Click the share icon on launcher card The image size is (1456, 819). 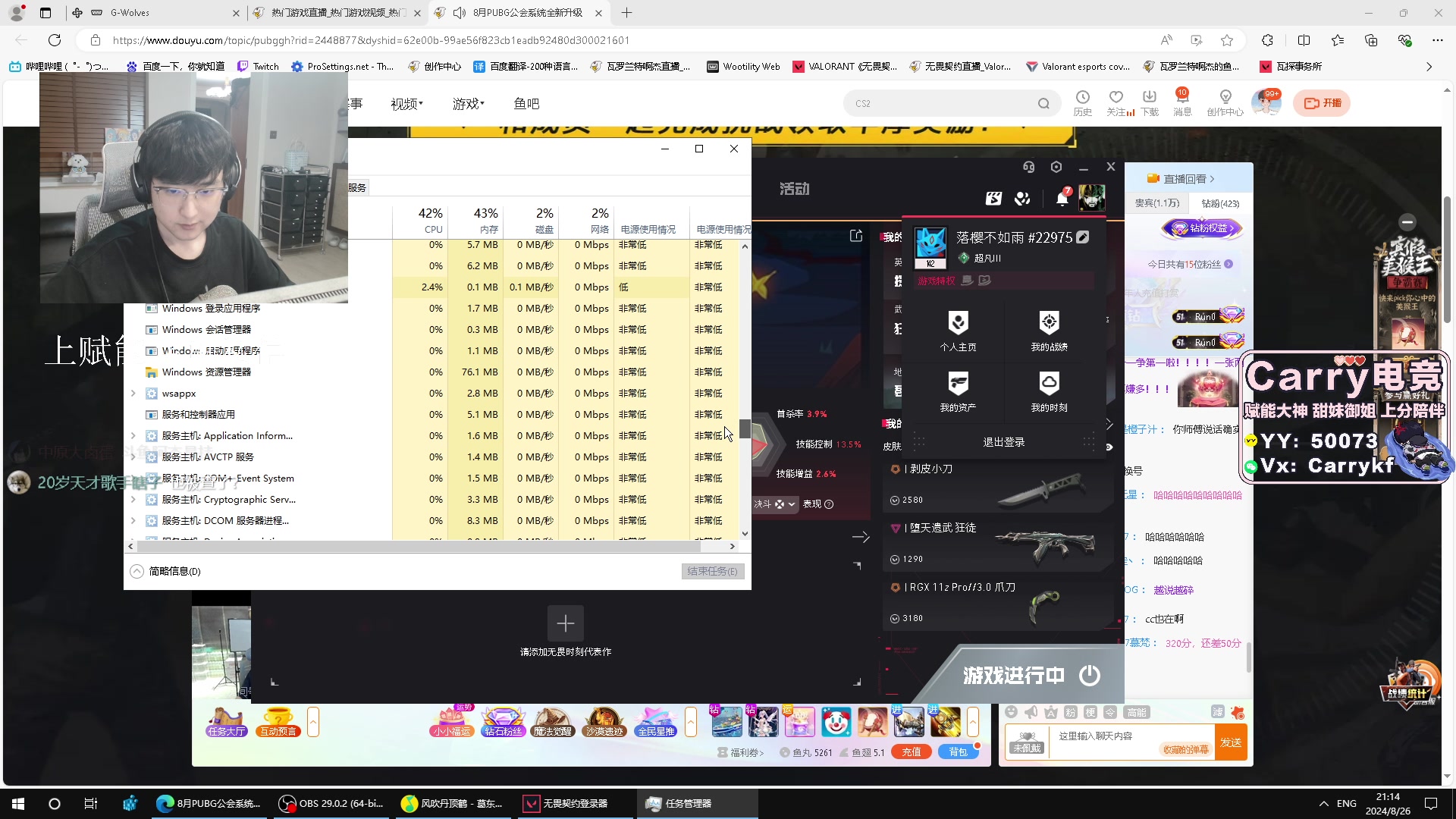tap(856, 236)
